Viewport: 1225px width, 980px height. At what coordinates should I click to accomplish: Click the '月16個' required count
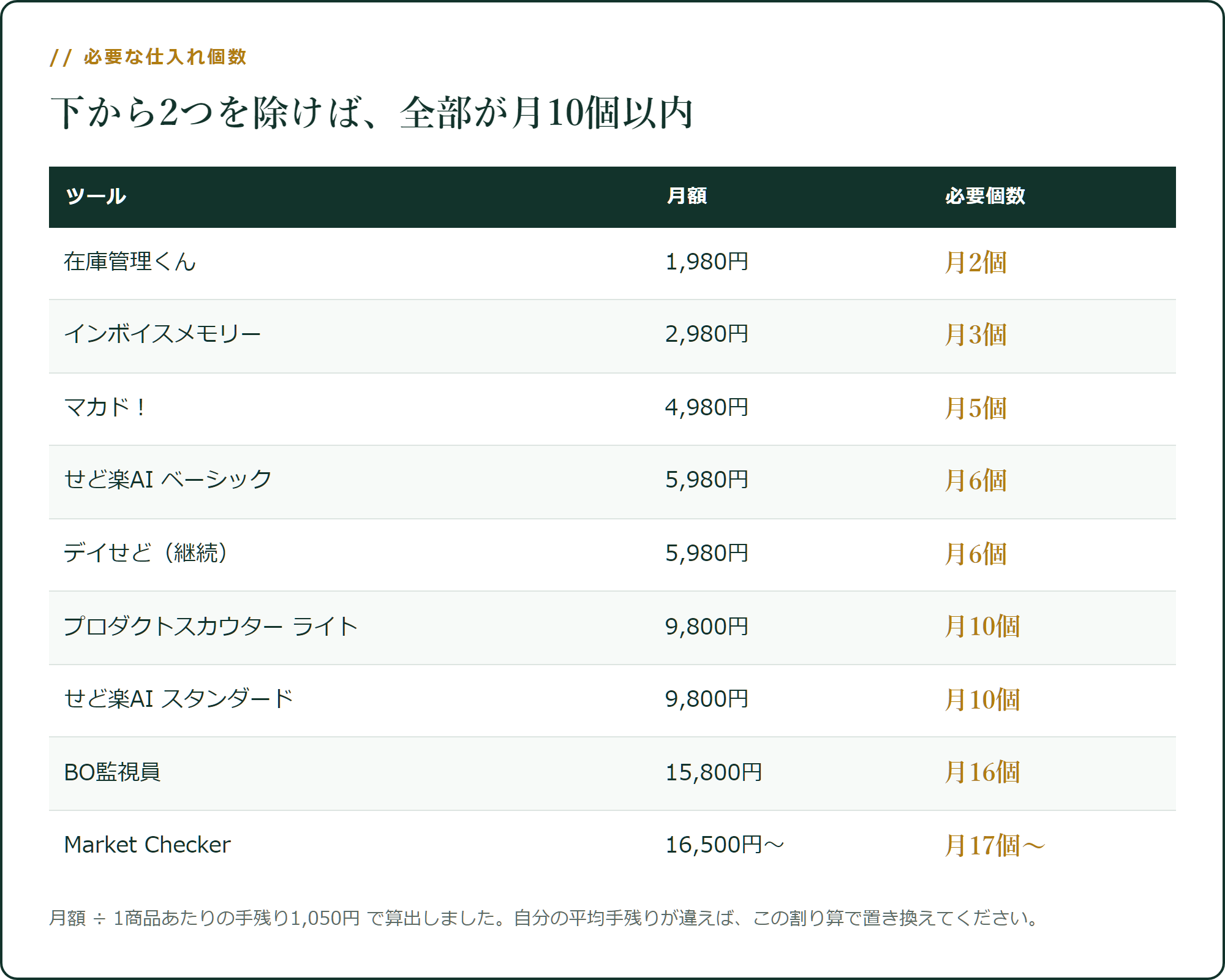[x=982, y=772]
